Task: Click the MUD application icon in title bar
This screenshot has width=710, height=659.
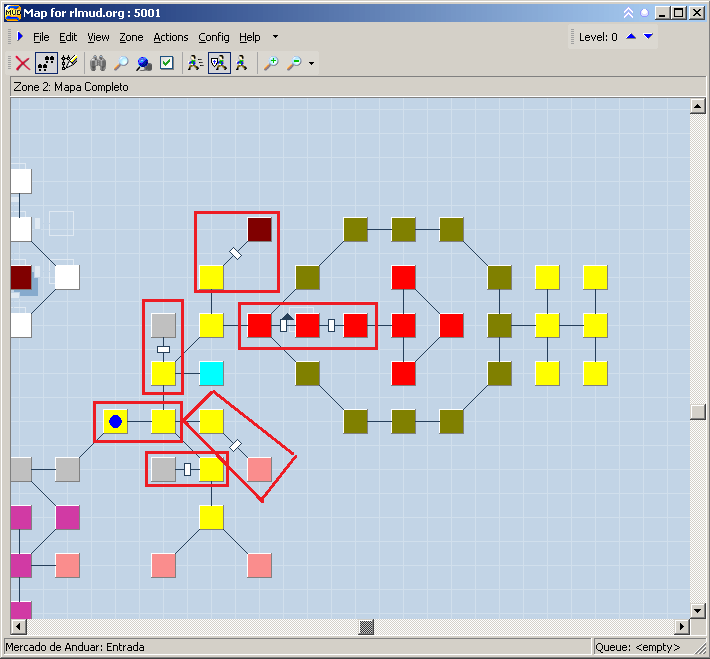Action: click(13, 13)
